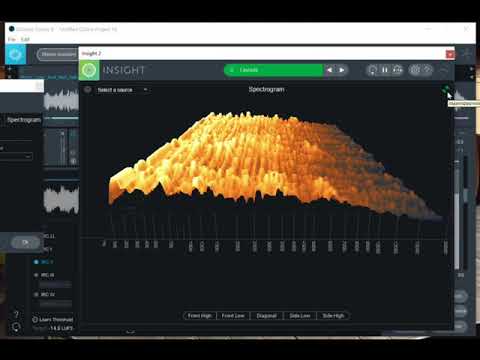This screenshot has width=480, height=360.
Task: Click the question mark help icon in Ozone
Action: pos(16,314)
